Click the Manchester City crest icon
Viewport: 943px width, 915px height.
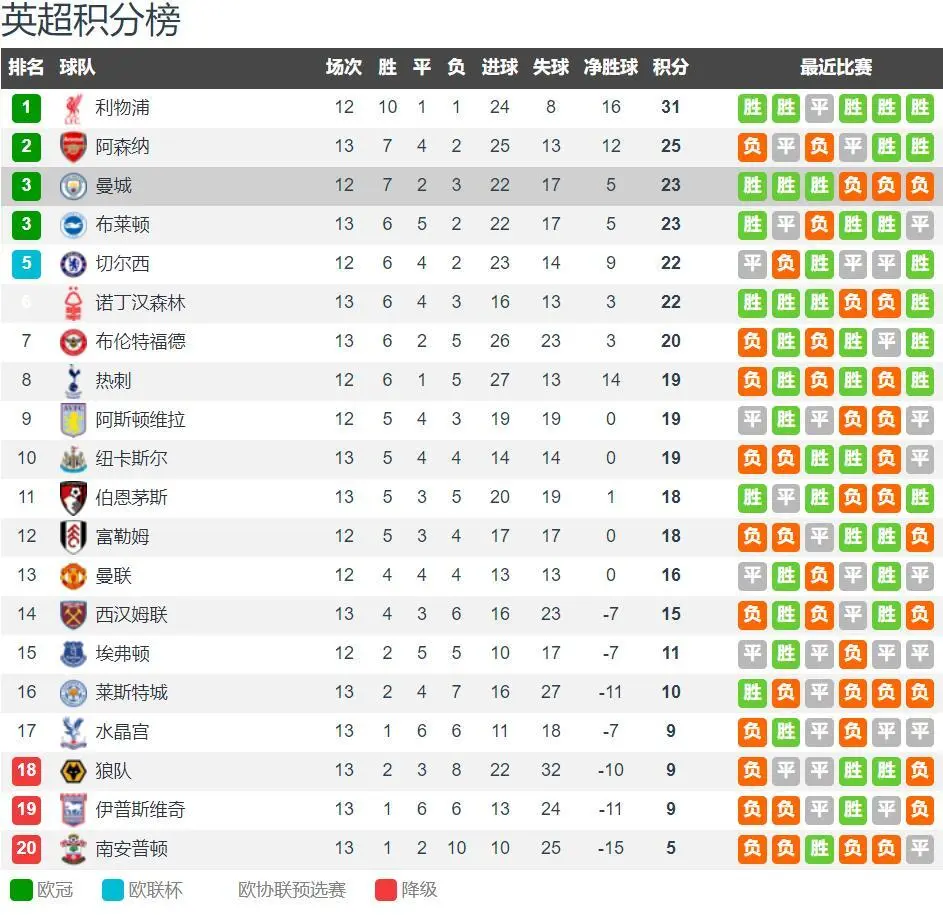[x=73, y=186]
